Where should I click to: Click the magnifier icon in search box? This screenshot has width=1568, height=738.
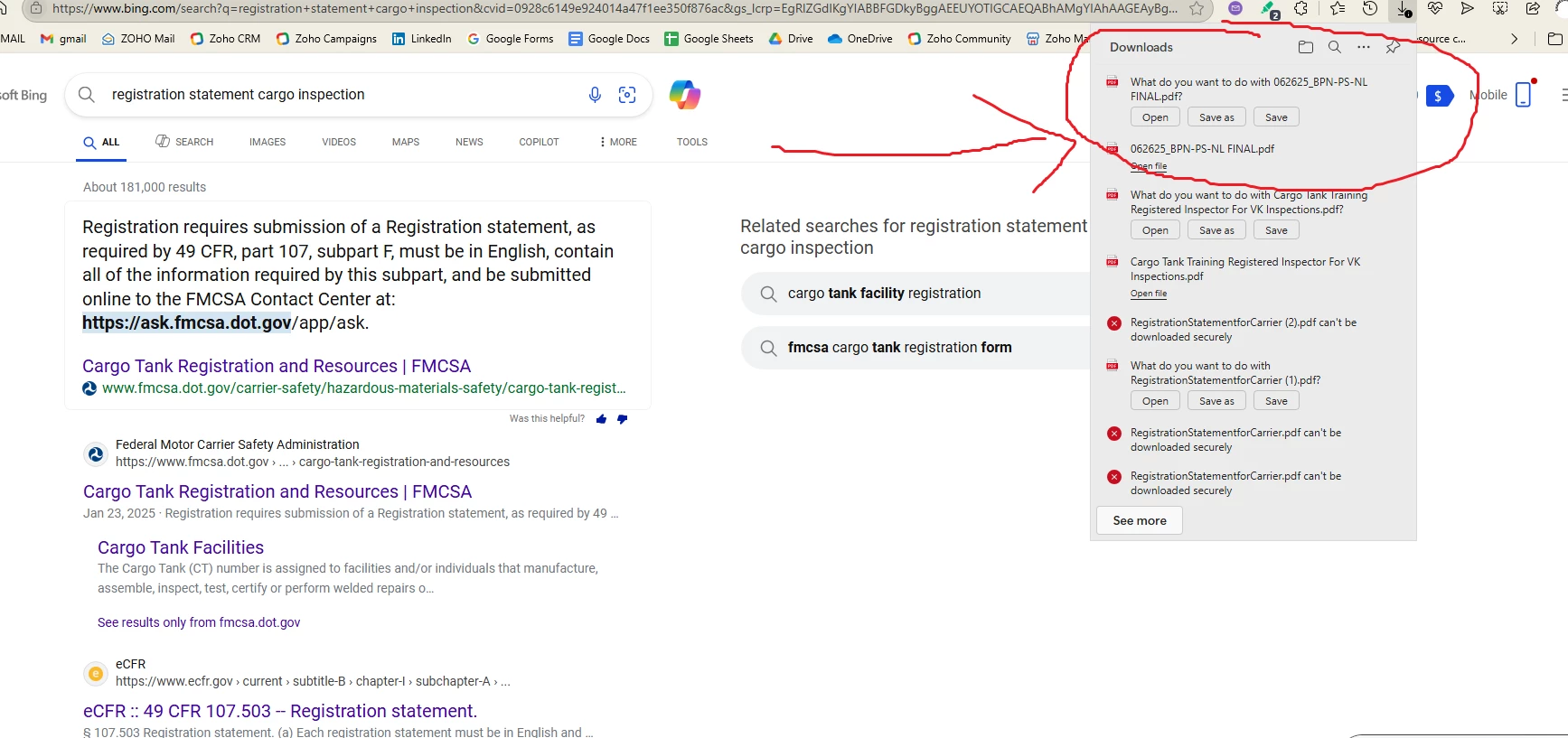coord(87,95)
